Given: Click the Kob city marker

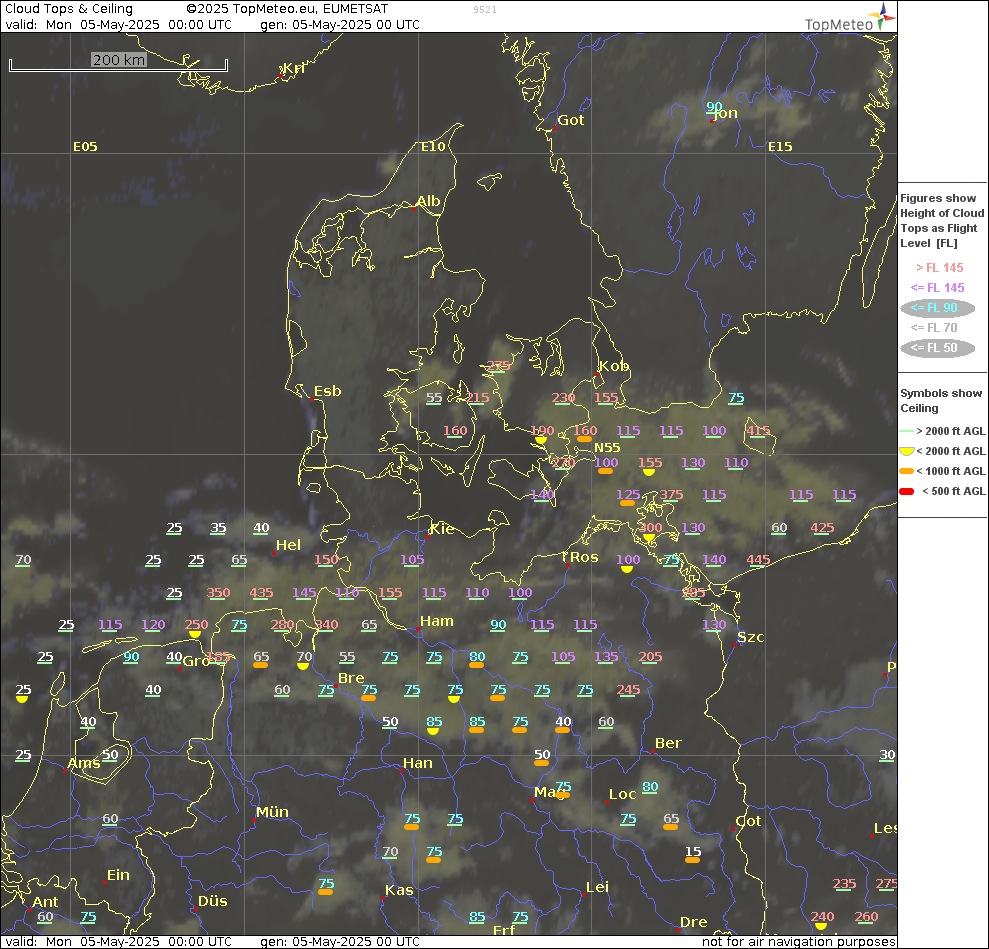Looking at the screenshot, I should coord(597,374).
